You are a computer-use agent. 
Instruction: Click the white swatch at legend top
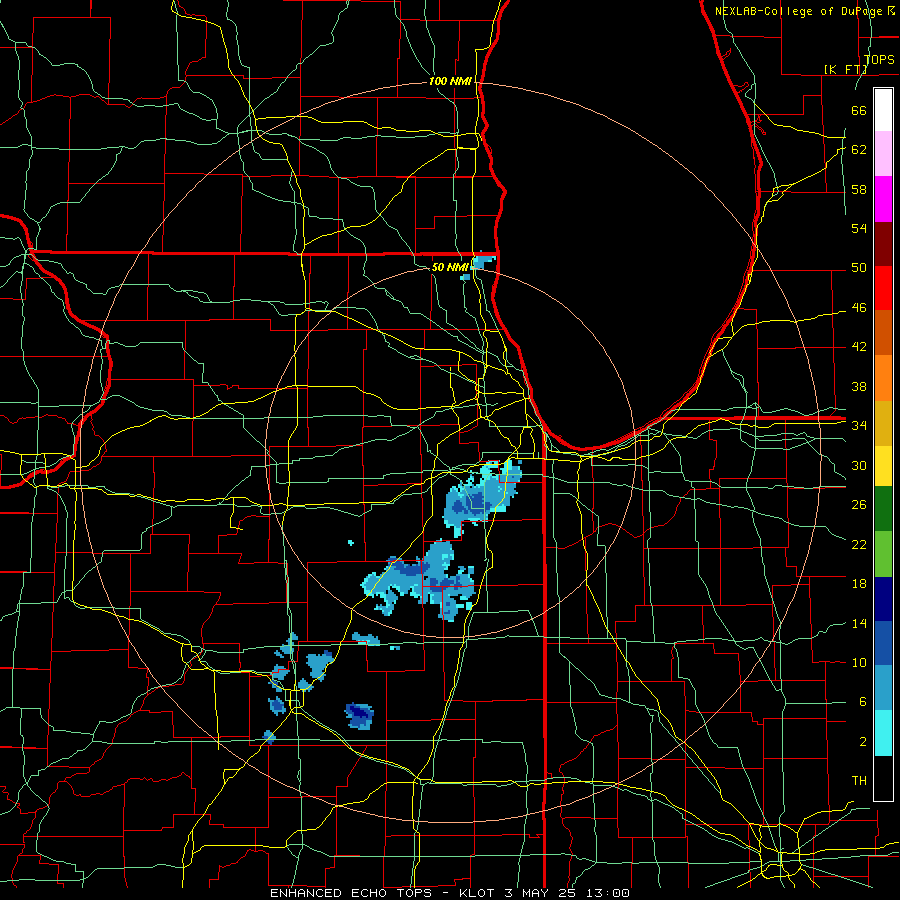coord(883,110)
